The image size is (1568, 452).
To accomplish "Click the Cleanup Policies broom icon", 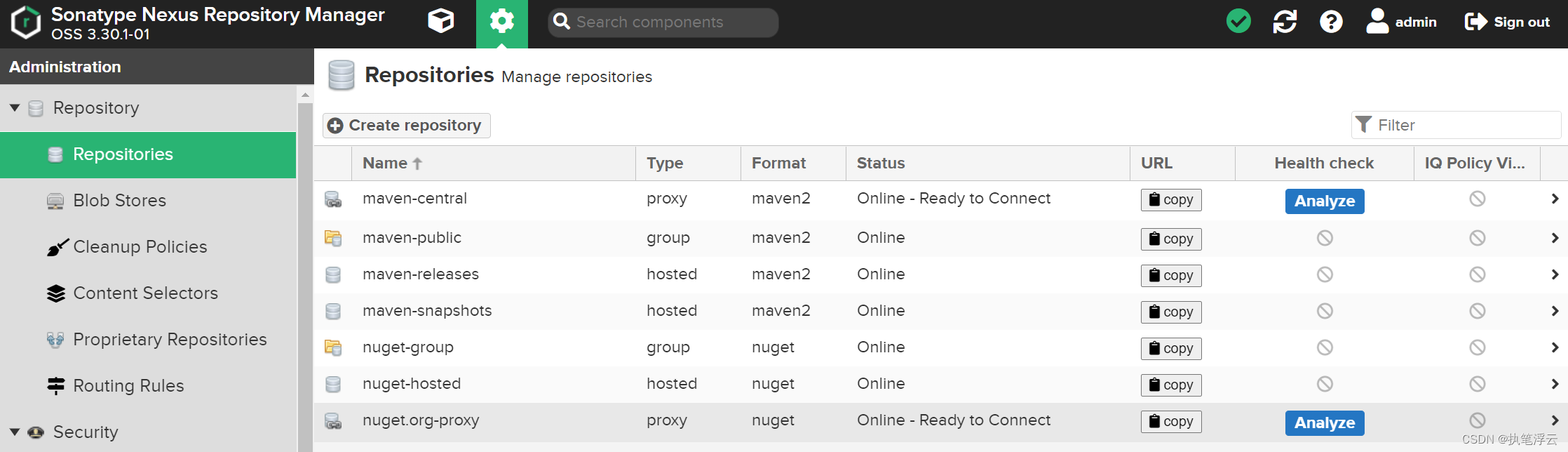I will [58, 248].
